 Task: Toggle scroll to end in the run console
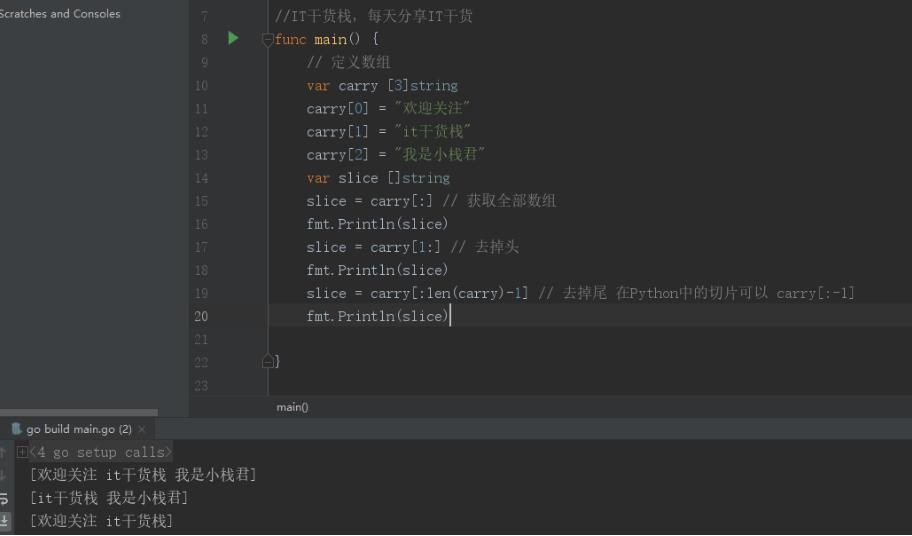point(4,521)
